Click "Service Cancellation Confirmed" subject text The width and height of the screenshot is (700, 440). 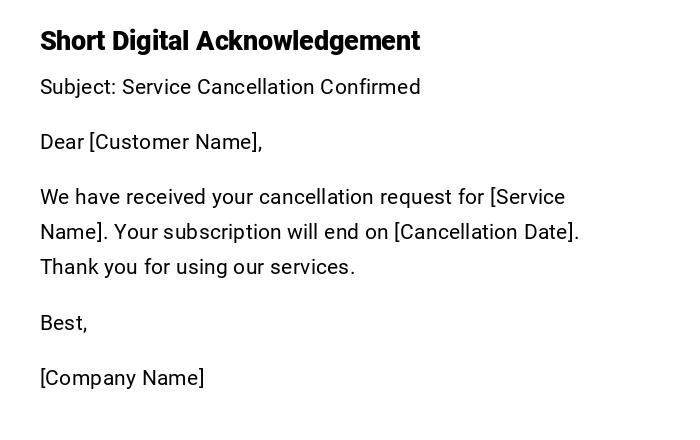[x=271, y=87]
